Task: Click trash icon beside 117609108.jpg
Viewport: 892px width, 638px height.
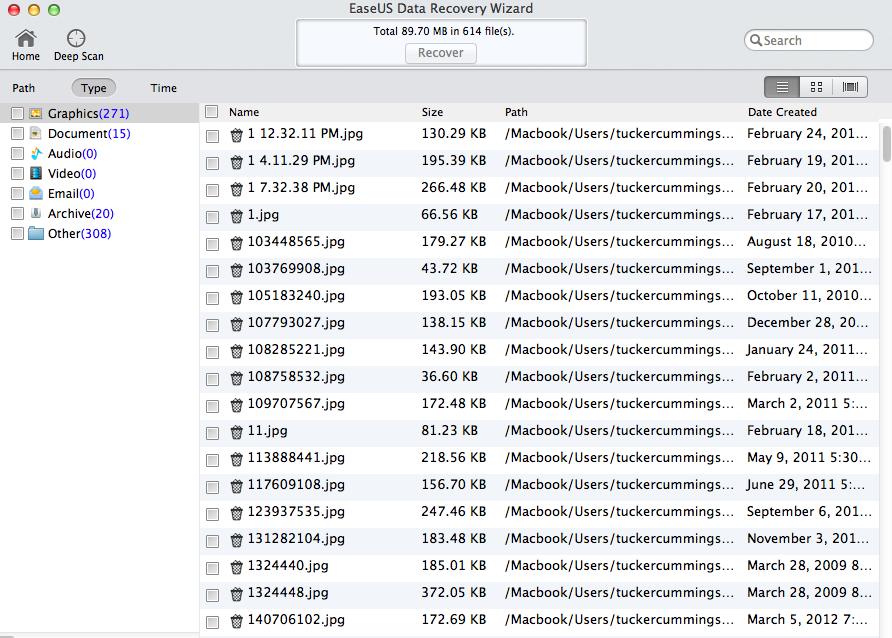Action: (237, 486)
